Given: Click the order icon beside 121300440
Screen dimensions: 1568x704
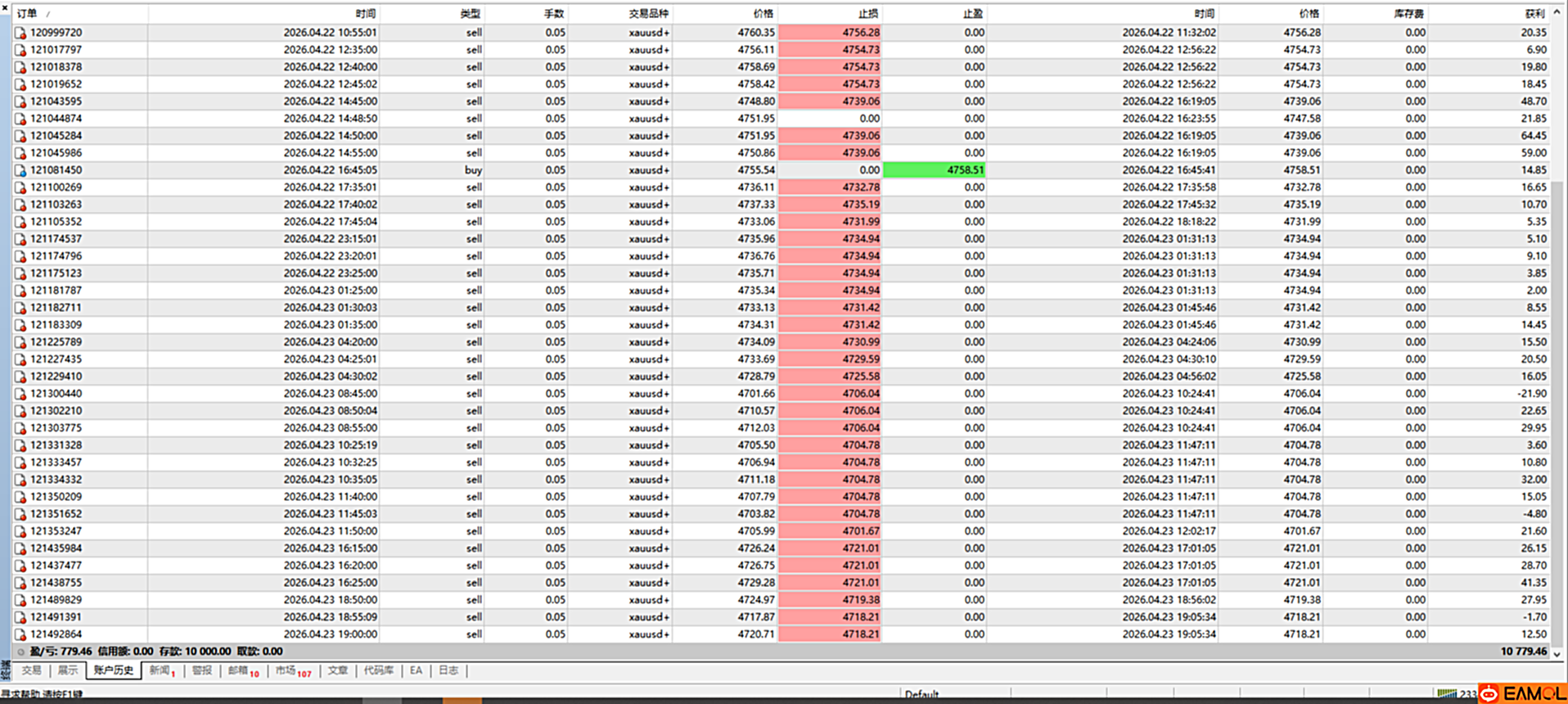Looking at the screenshot, I should coord(20,394).
